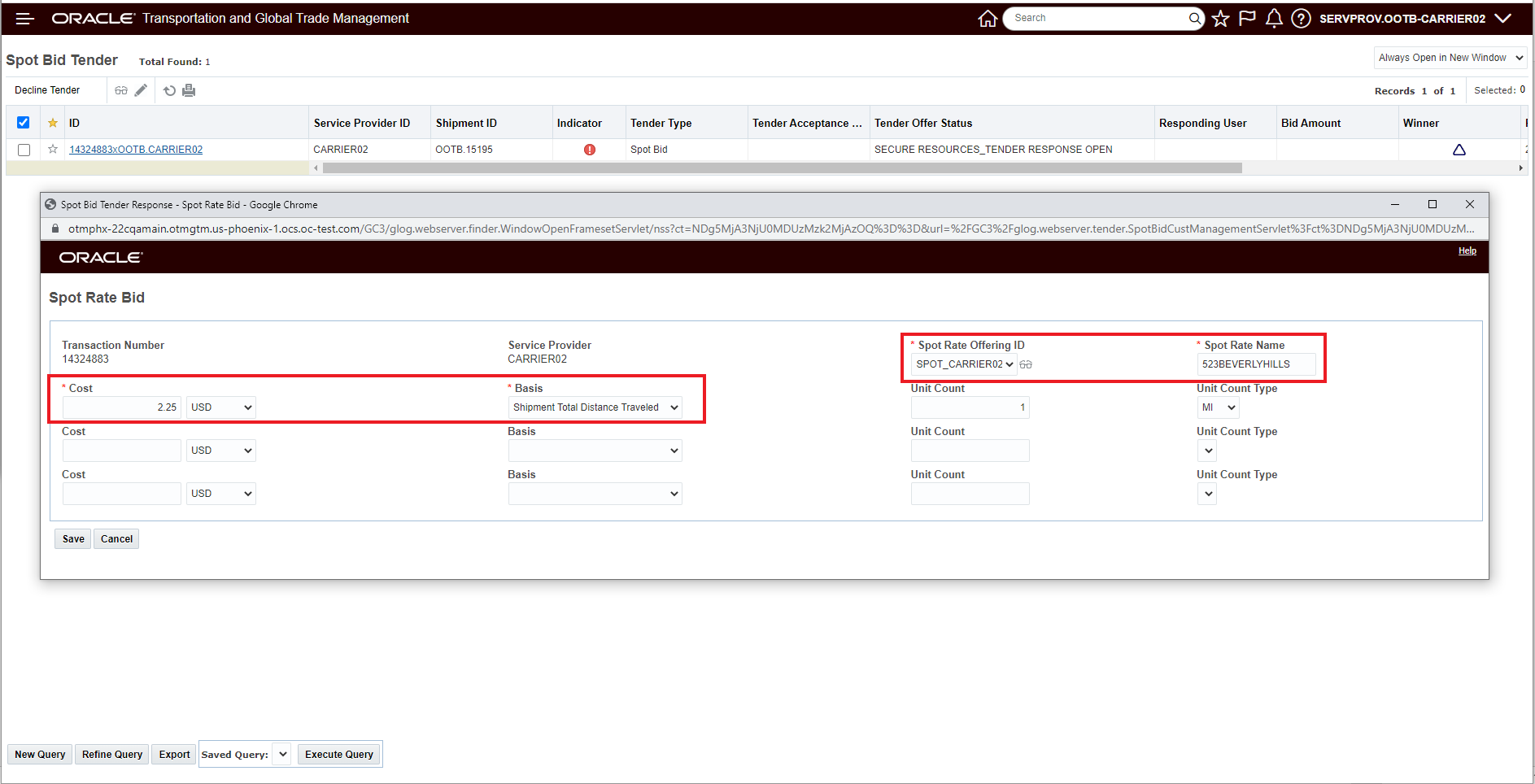The height and width of the screenshot is (784, 1535).
Task: Click the Bid Amount column header
Action: point(1311,123)
